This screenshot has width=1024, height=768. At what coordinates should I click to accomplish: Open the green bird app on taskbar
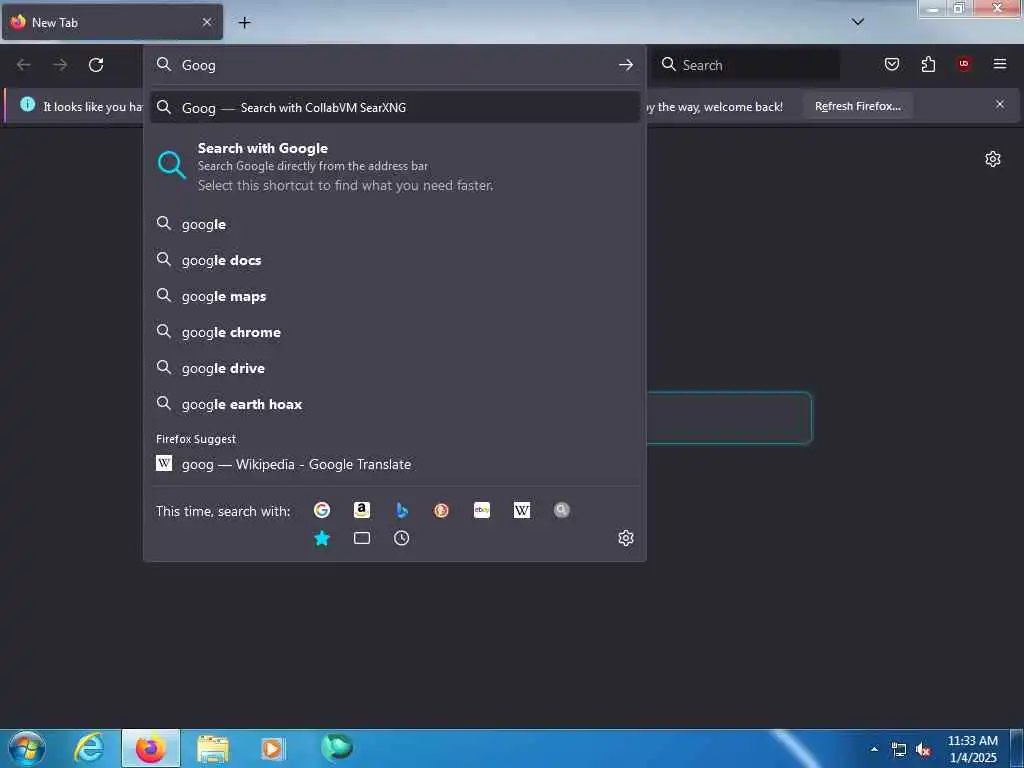click(337, 747)
